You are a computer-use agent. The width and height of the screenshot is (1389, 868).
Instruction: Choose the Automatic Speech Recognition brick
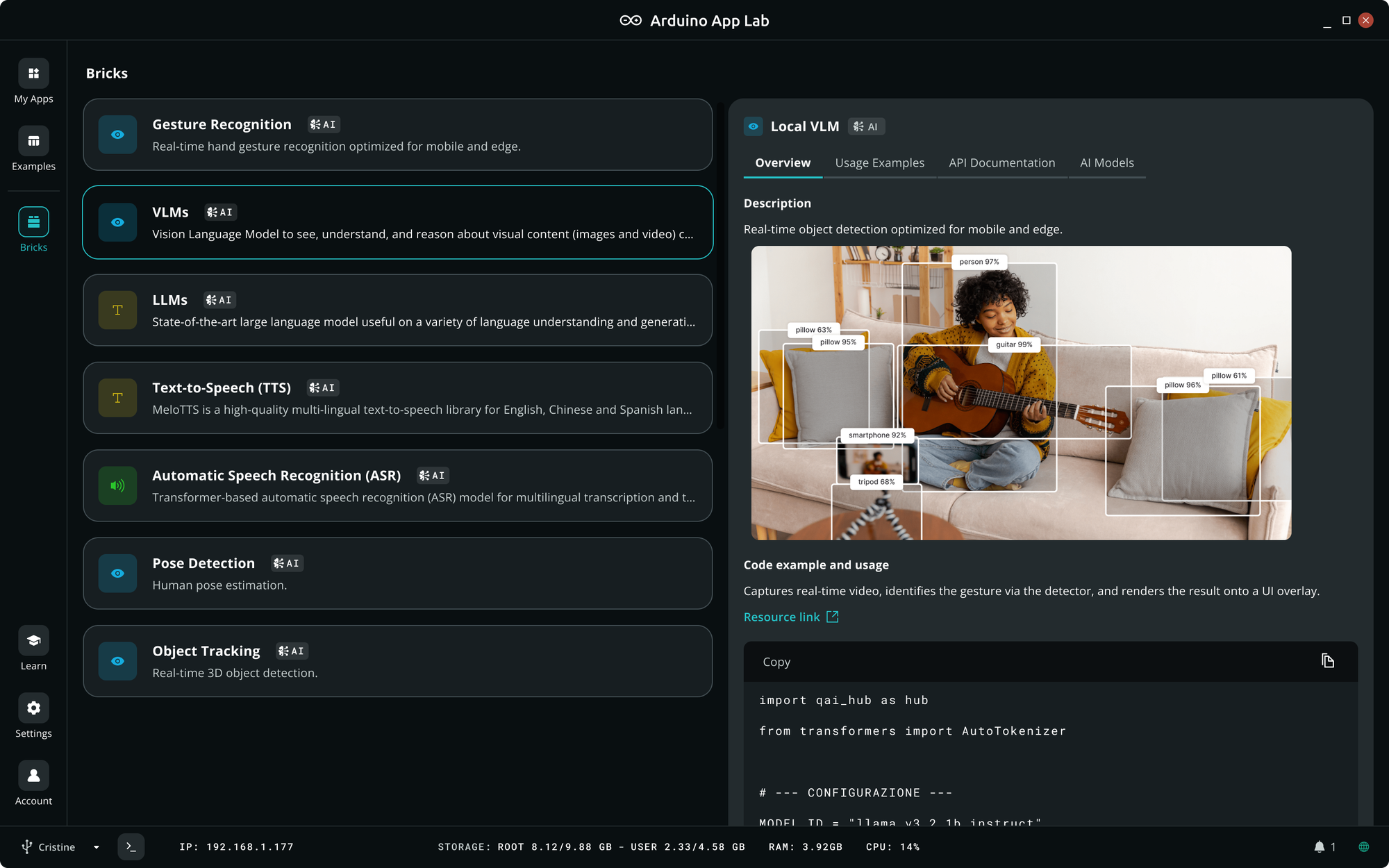(397, 486)
